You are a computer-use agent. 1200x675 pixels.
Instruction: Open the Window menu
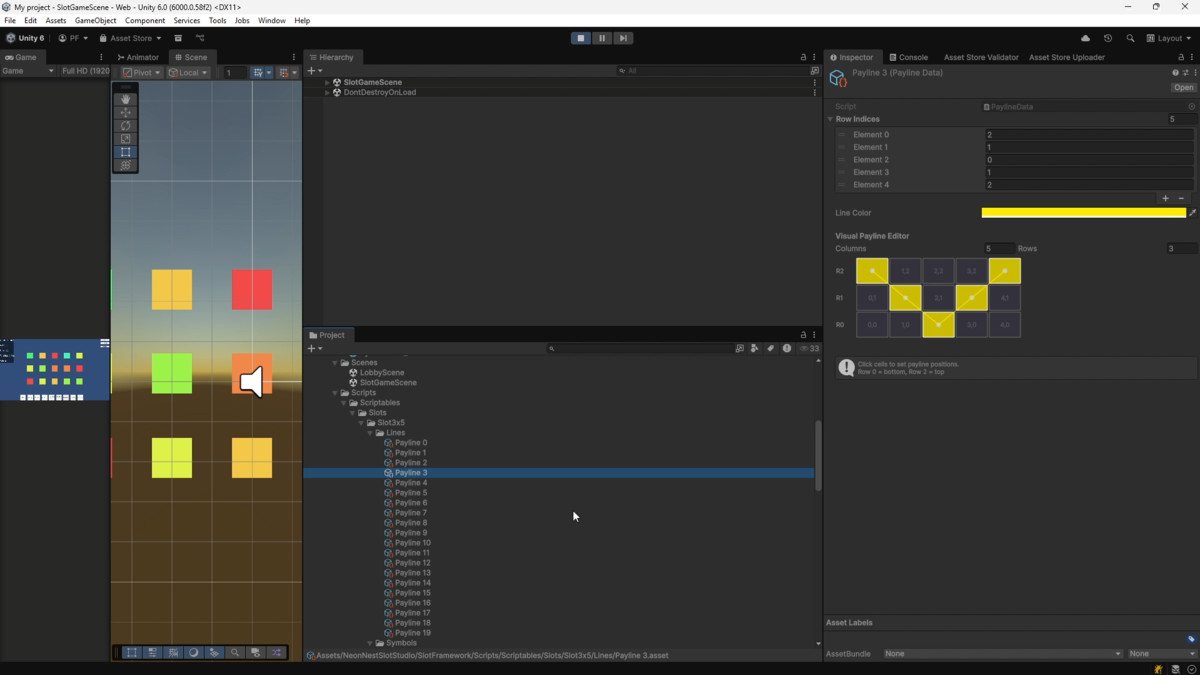pyautogui.click(x=271, y=20)
